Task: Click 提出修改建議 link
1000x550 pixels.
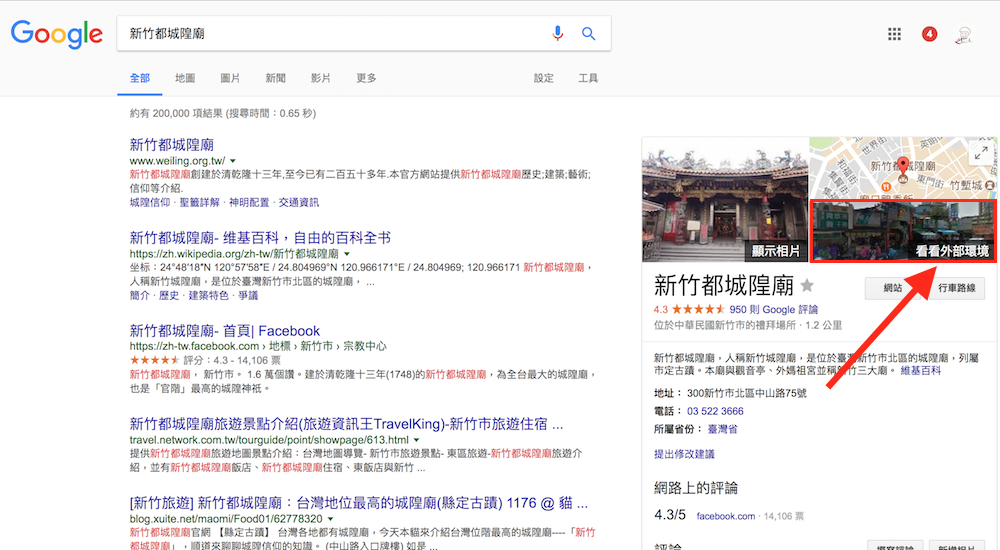Action: click(684, 454)
